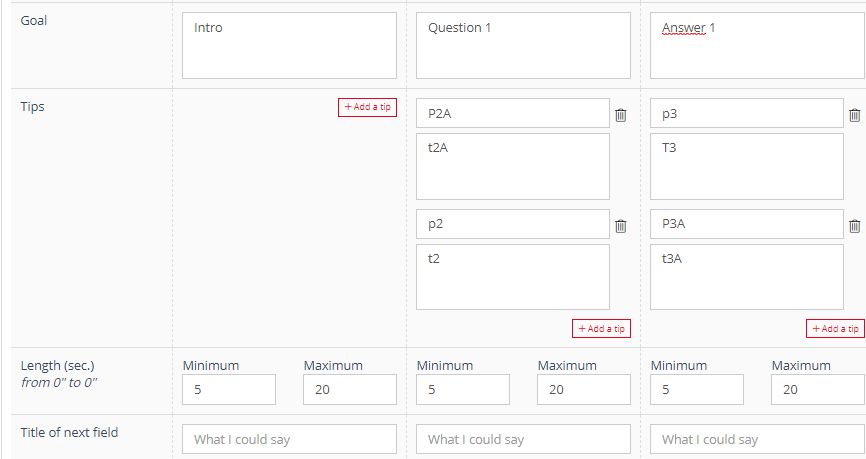Screen dimensions: 866x459
Task: Focus the T3 tip text area
Action: coord(747,166)
